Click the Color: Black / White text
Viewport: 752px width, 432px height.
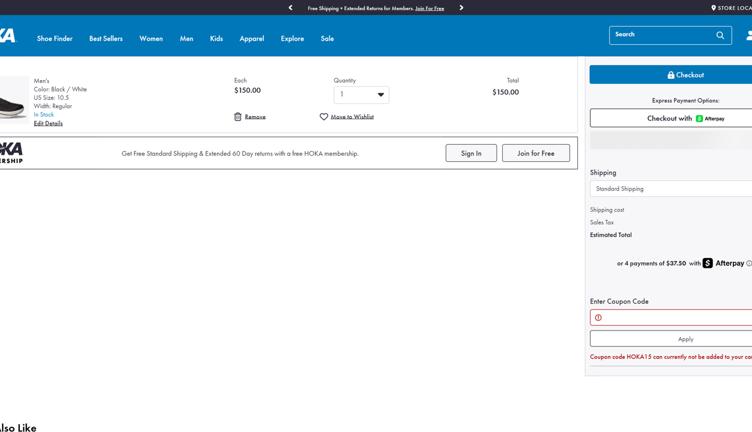[60, 89]
